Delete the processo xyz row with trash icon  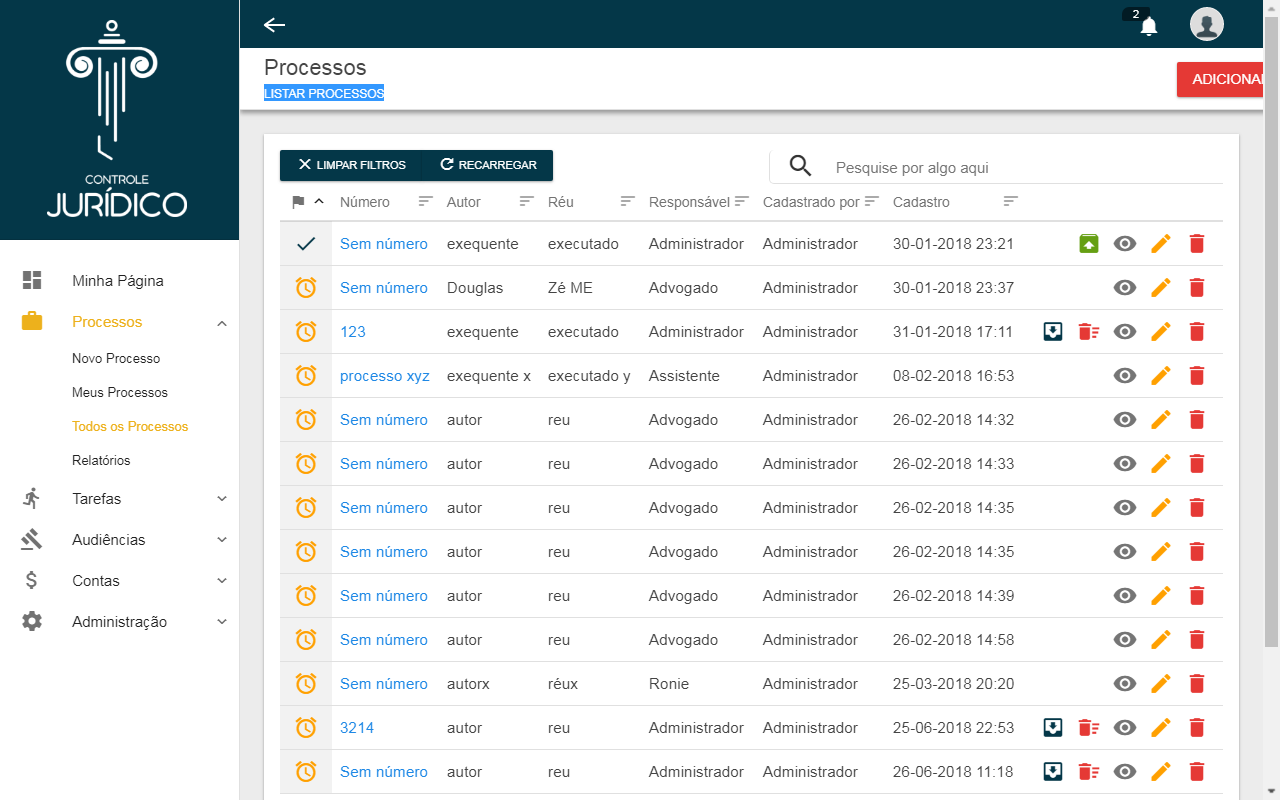1196,376
